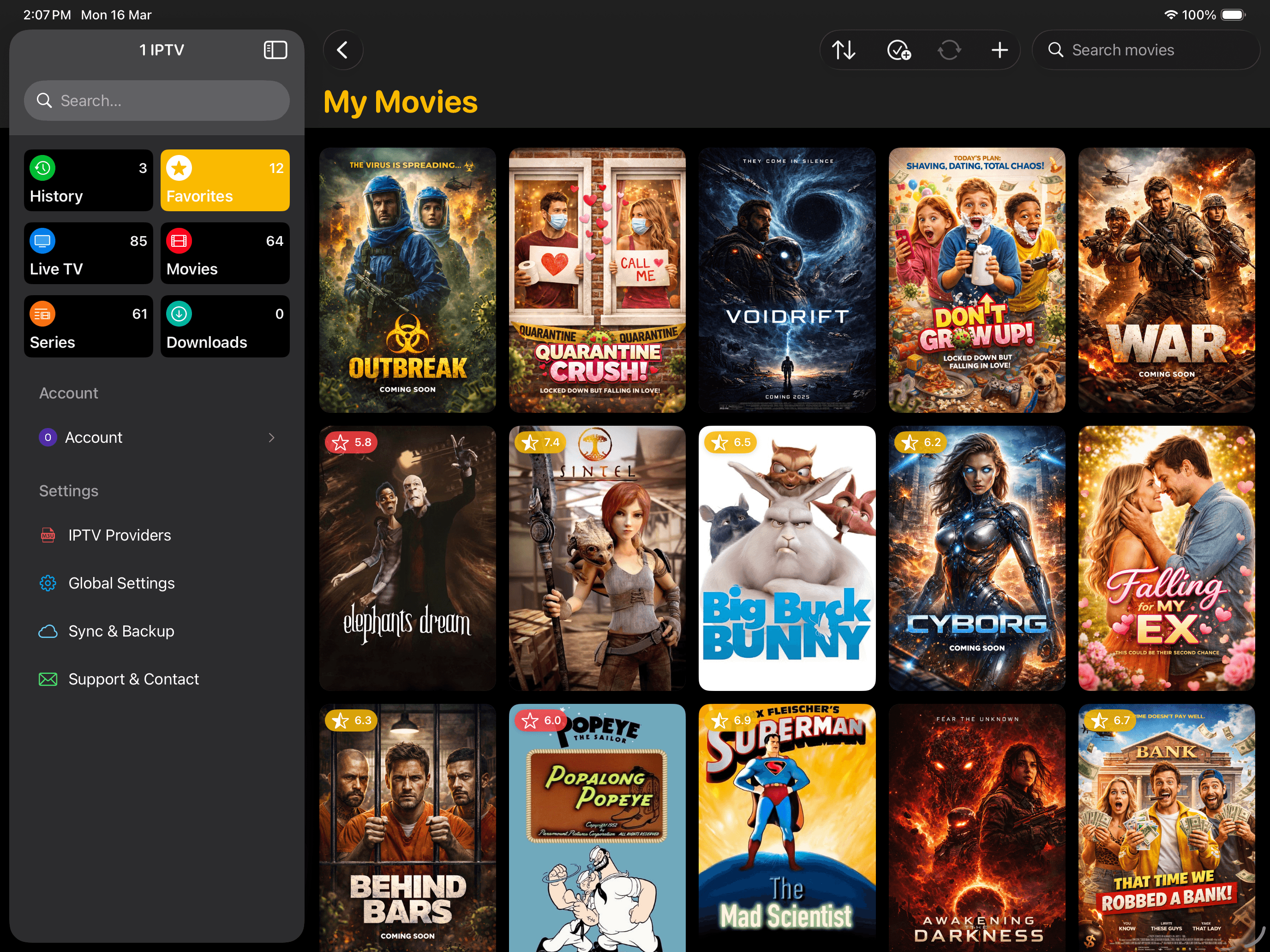Viewport: 1270px width, 952px height.
Task: Click the My Movies heading
Action: (401, 101)
